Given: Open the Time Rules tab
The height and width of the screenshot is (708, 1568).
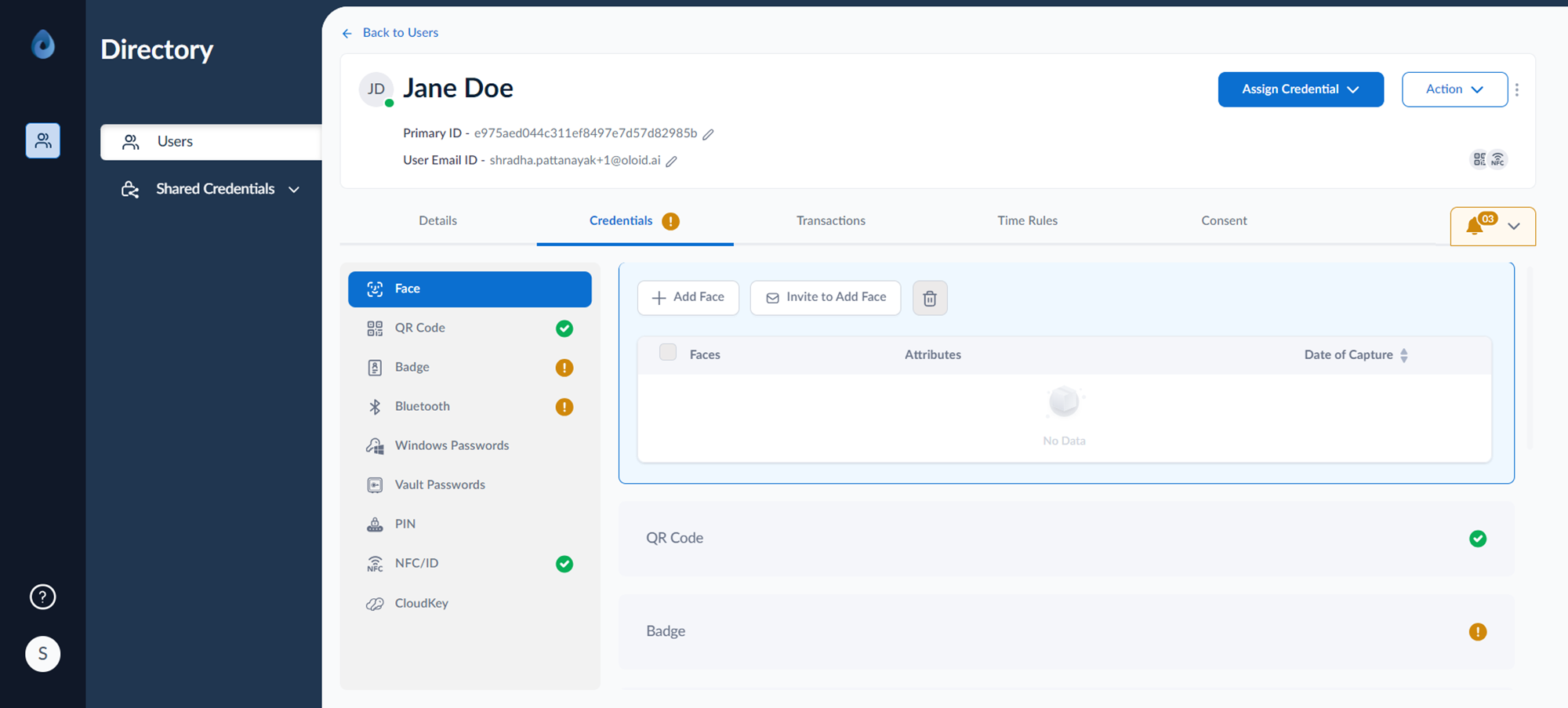Looking at the screenshot, I should coord(1027,221).
